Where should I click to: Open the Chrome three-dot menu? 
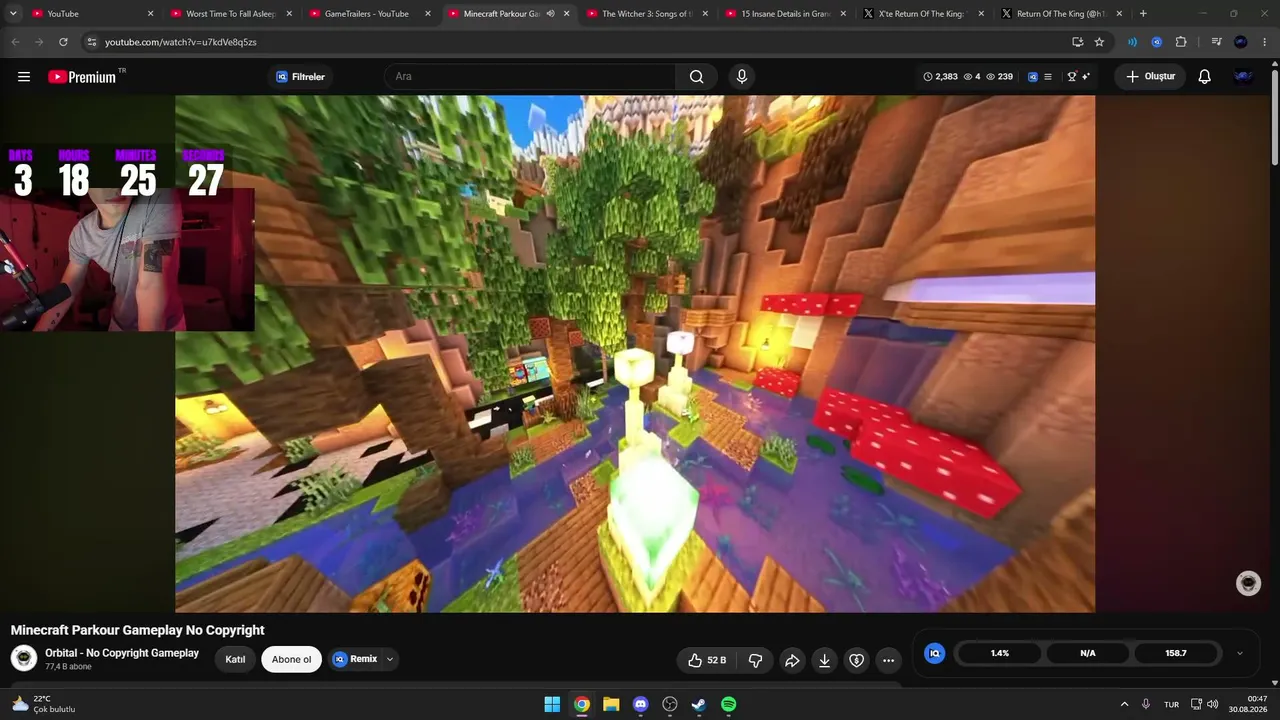tap(1265, 42)
